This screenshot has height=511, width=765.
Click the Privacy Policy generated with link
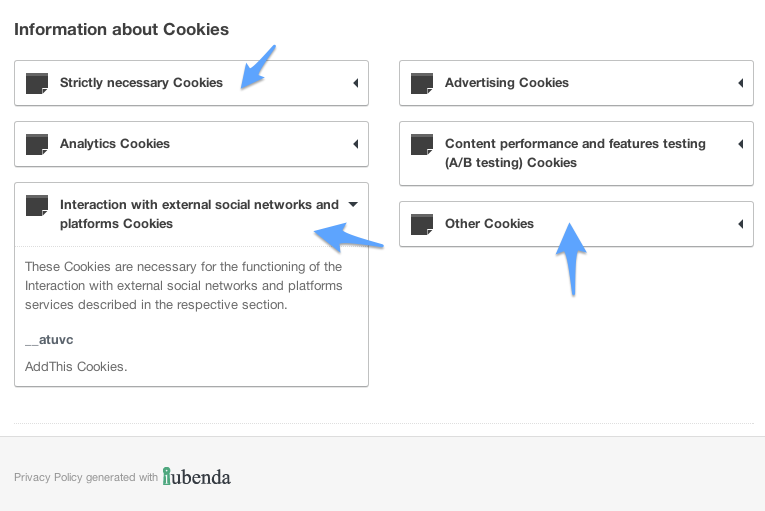86,477
